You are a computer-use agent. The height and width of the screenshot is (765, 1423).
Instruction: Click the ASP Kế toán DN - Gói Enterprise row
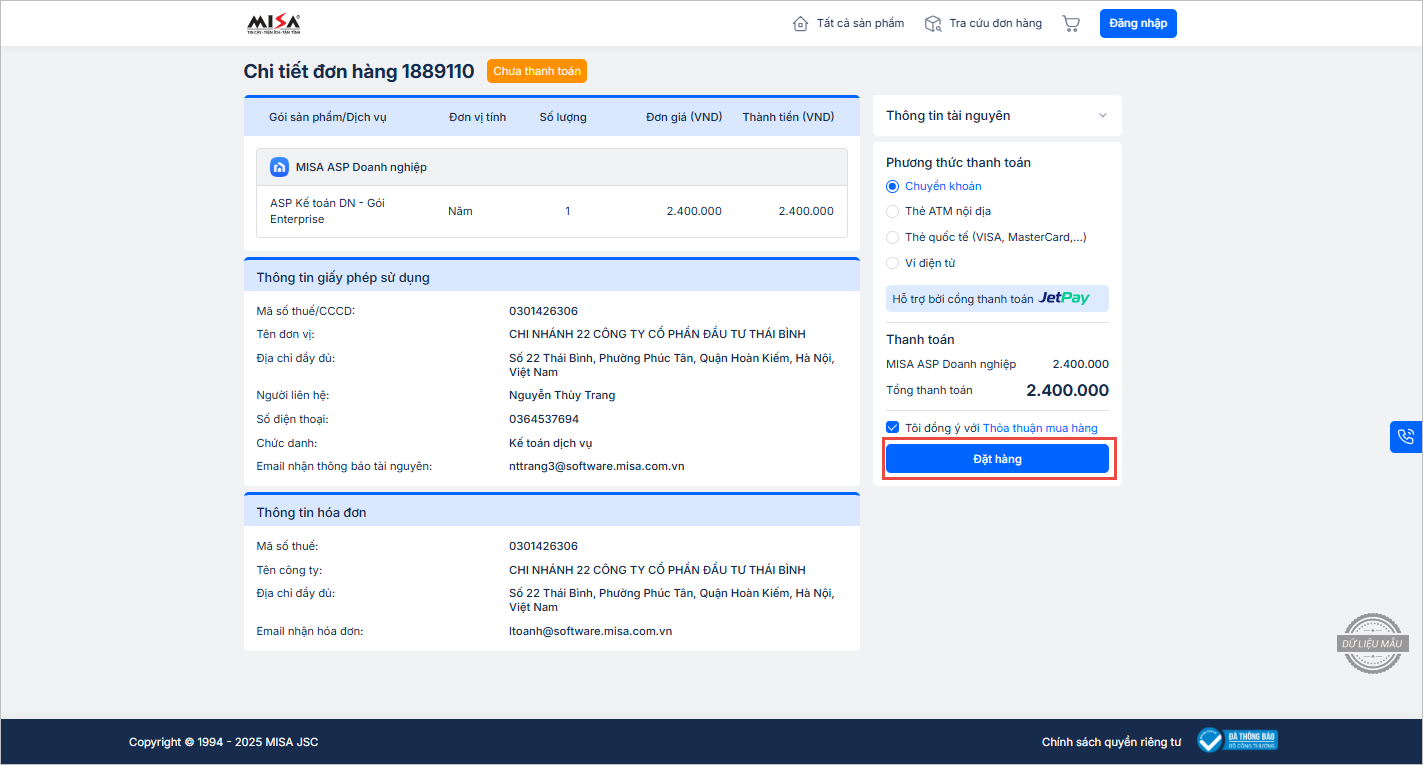click(x=552, y=211)
